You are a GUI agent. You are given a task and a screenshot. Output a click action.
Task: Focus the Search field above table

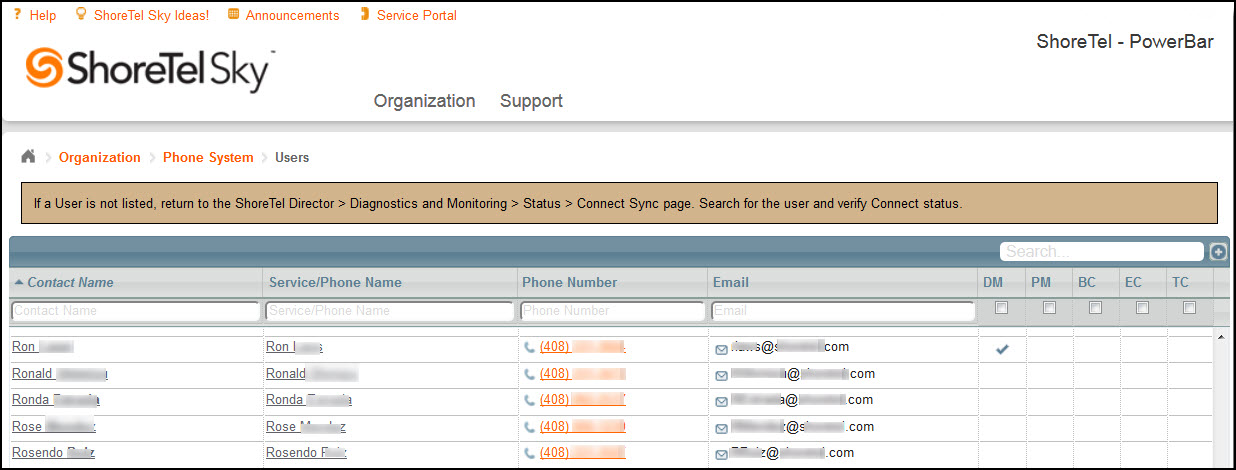tap(1103, 252)
